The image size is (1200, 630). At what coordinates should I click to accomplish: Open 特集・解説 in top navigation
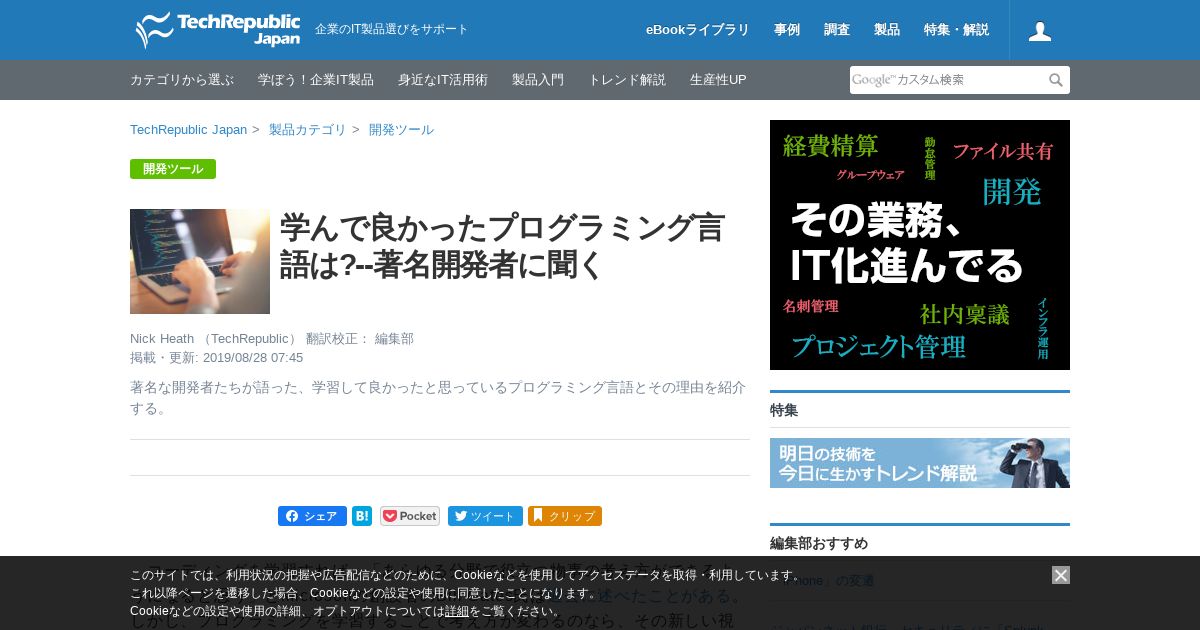click(x=957, y=30)
